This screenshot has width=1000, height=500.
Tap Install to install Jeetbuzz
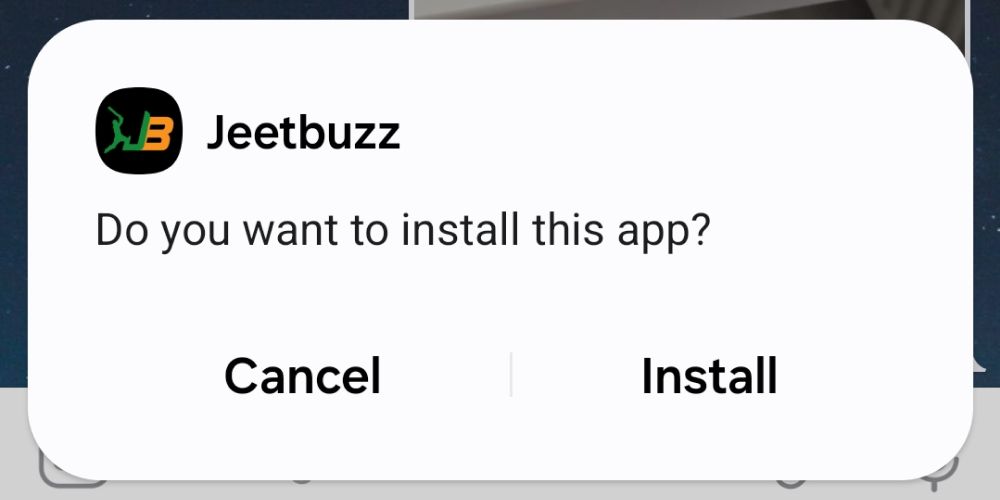[x=709, y=376]
